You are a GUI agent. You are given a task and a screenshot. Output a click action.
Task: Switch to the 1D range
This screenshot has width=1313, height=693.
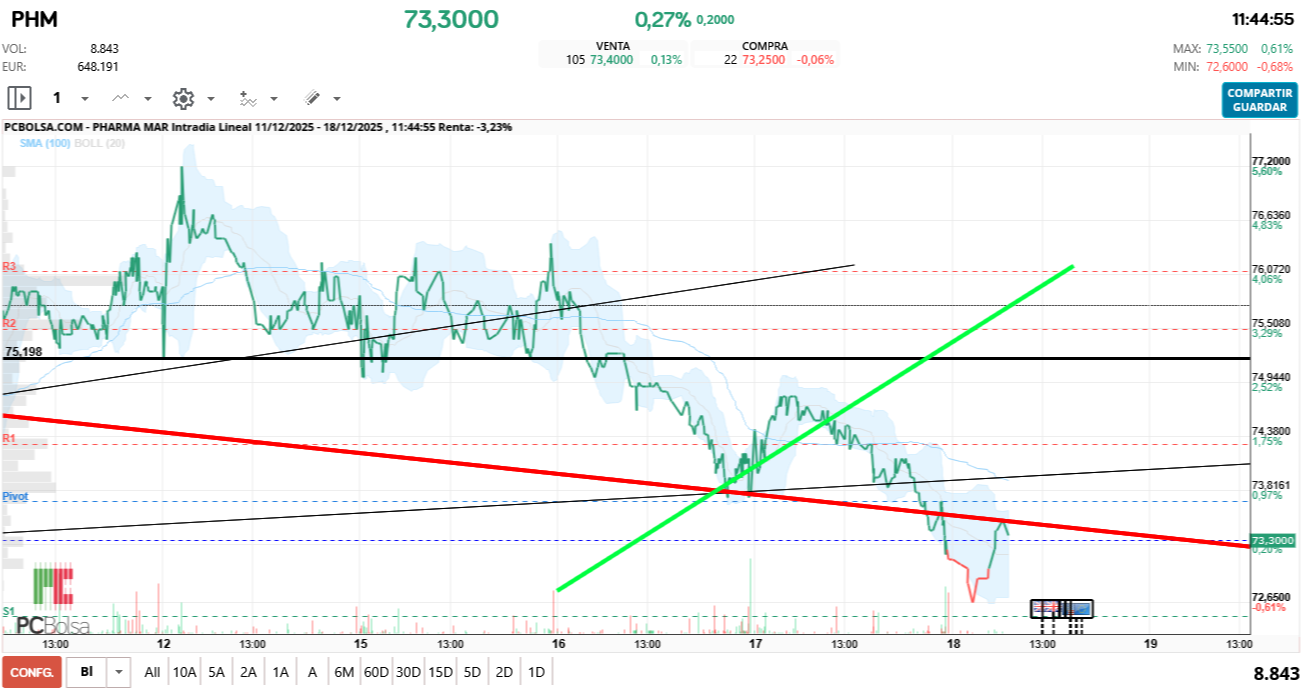(x=536, y=672)
